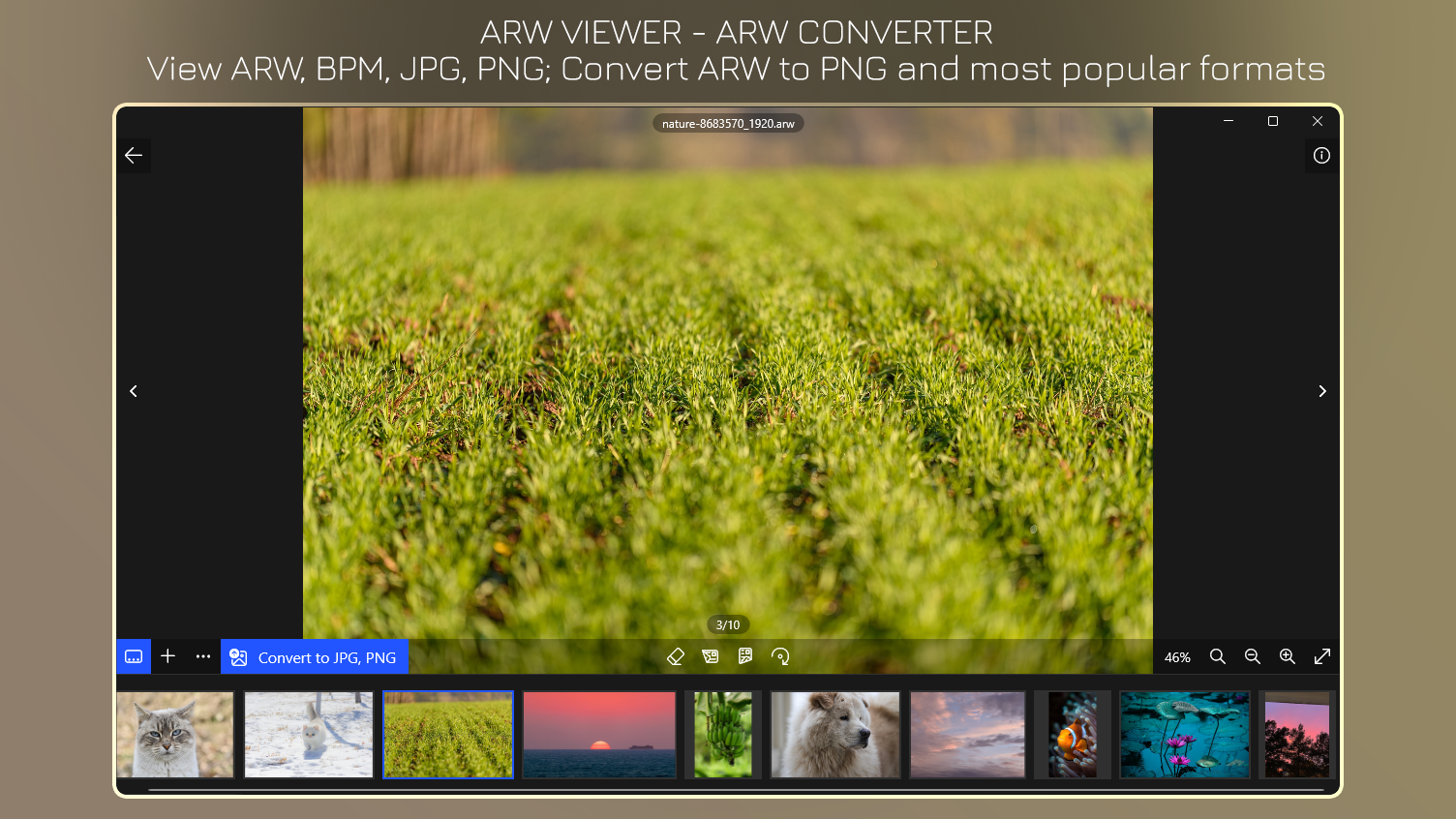Image resolution: width=1456 pixels, height=819 pixels.
Task: Open the image properties icon
Action: 744,656
